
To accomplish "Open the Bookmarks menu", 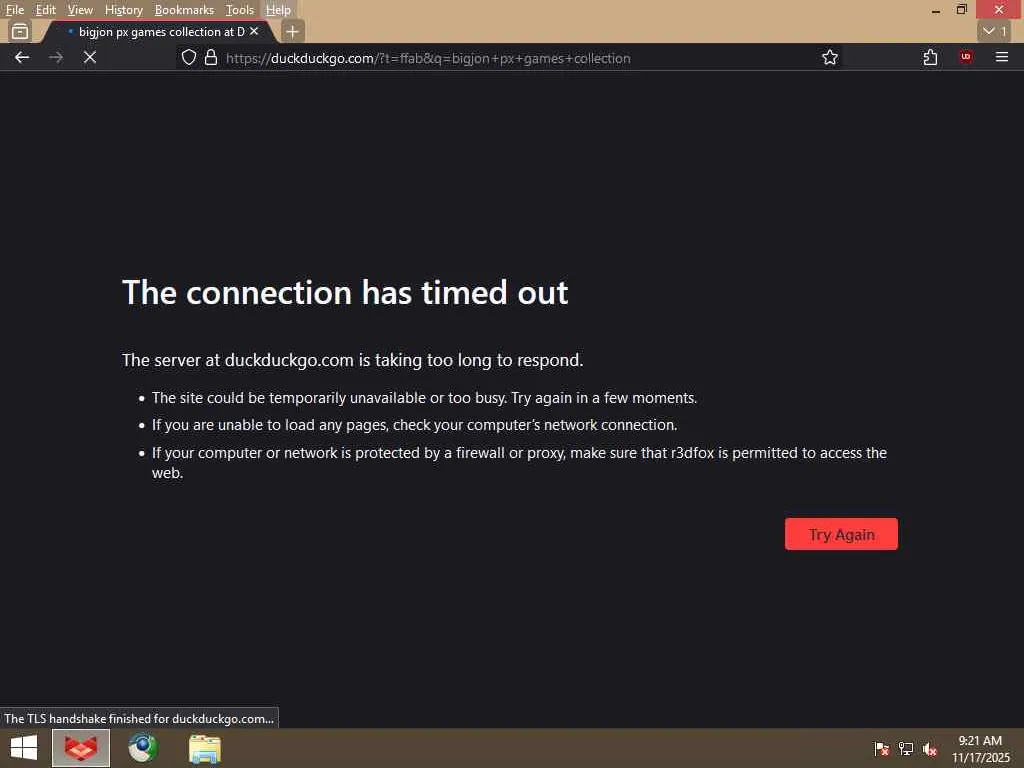I will [x=184, y=10].
